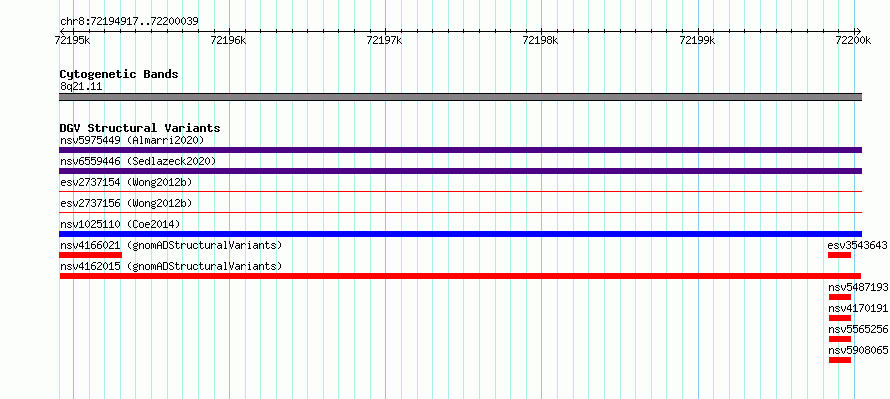
Task: Open the nsv6559446 (Sedlazeck2020) variant label
Action: coord(138,161)
